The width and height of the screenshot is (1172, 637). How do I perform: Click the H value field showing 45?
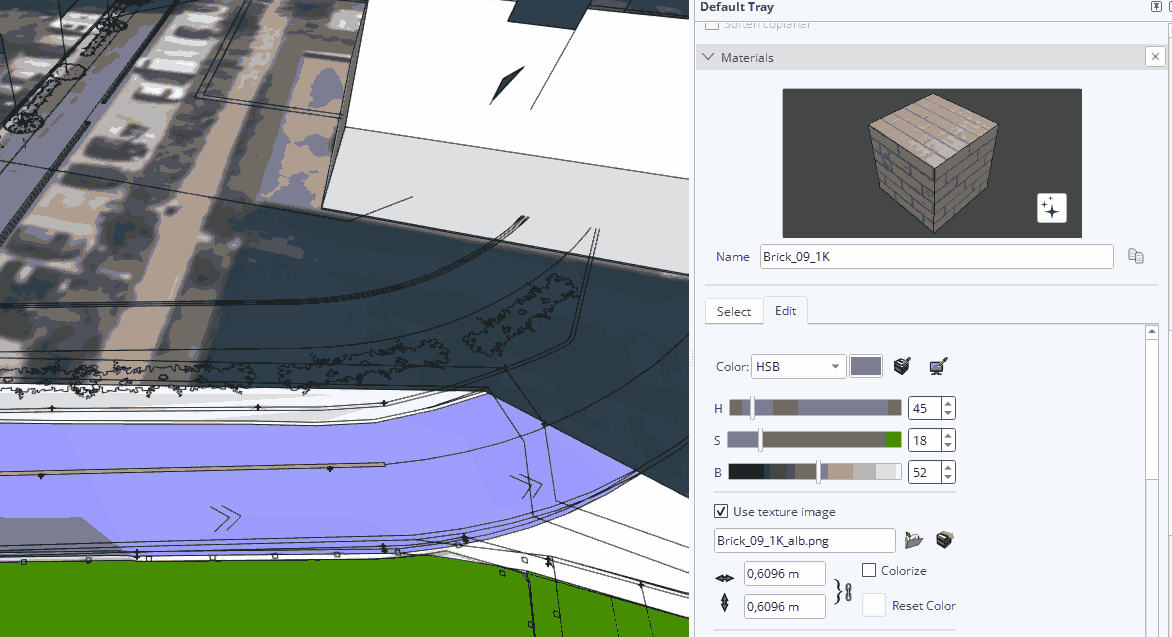tap(925, 408)
